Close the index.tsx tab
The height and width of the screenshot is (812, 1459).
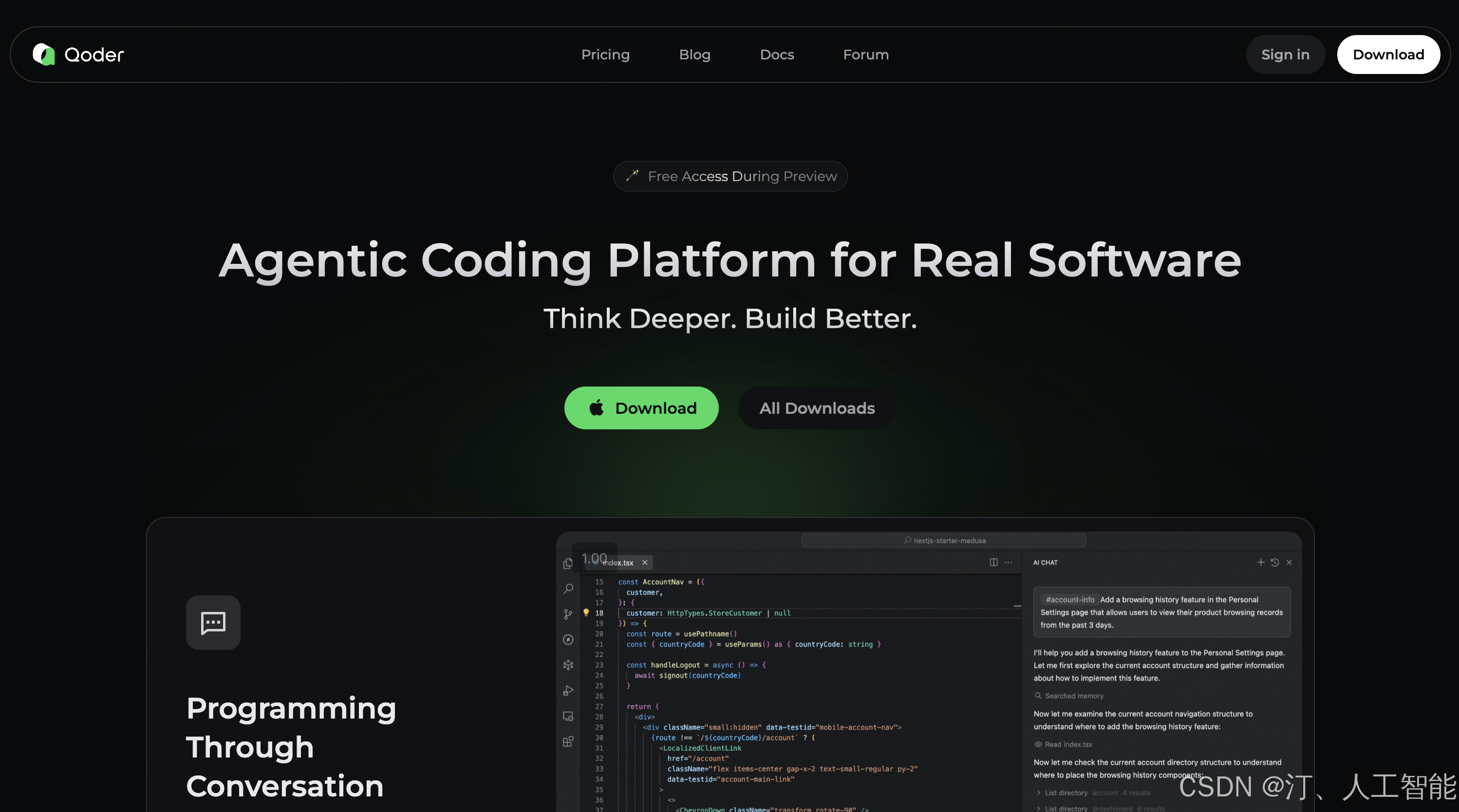645,562
